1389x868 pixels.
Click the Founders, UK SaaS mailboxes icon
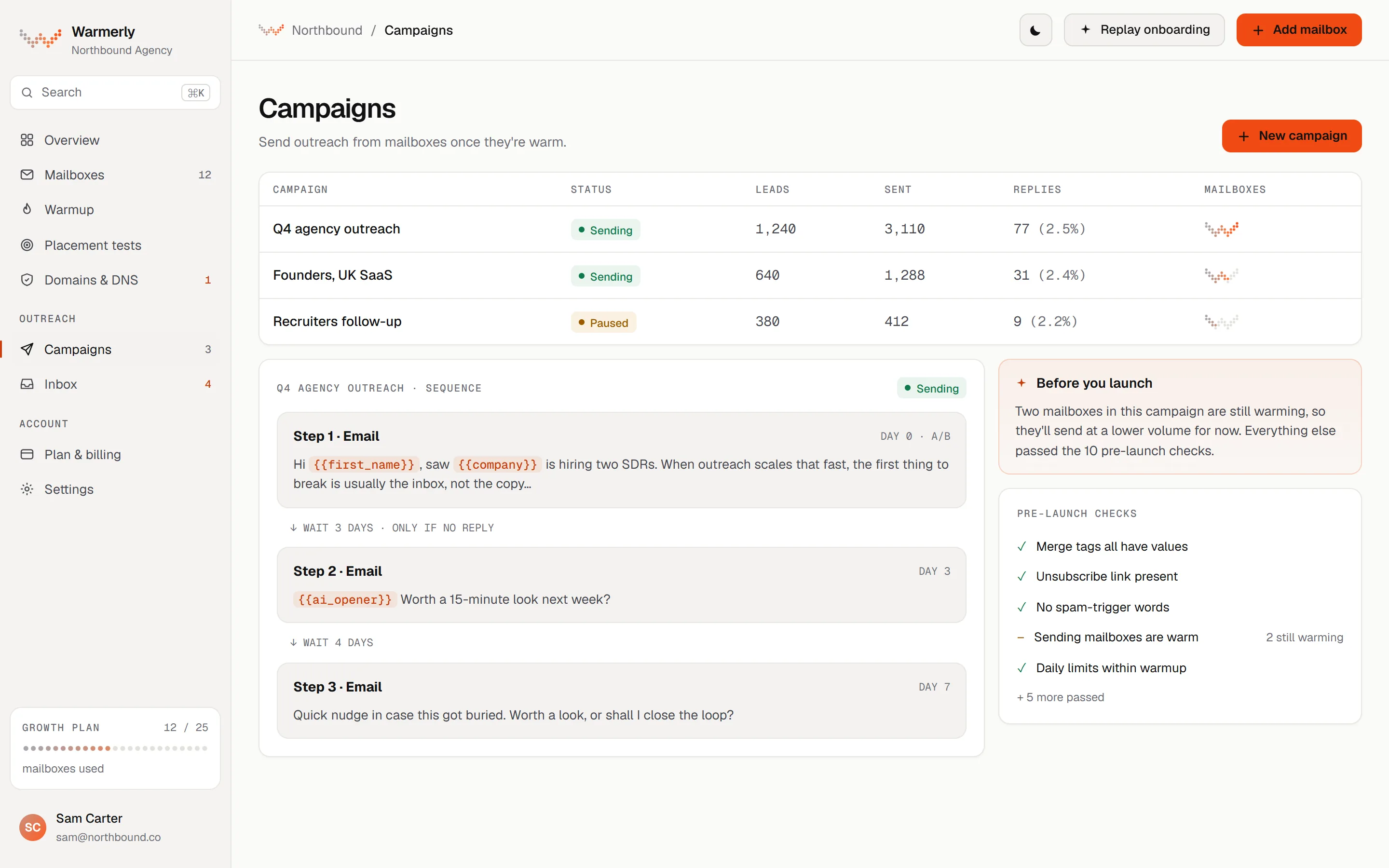click(x=1221, y=275)
